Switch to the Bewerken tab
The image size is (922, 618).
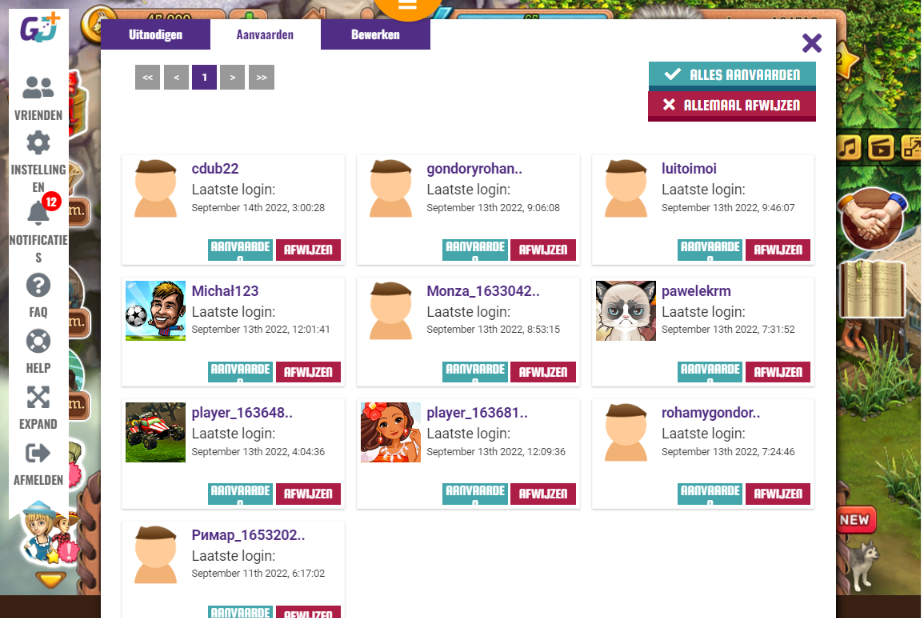[375, 35]
